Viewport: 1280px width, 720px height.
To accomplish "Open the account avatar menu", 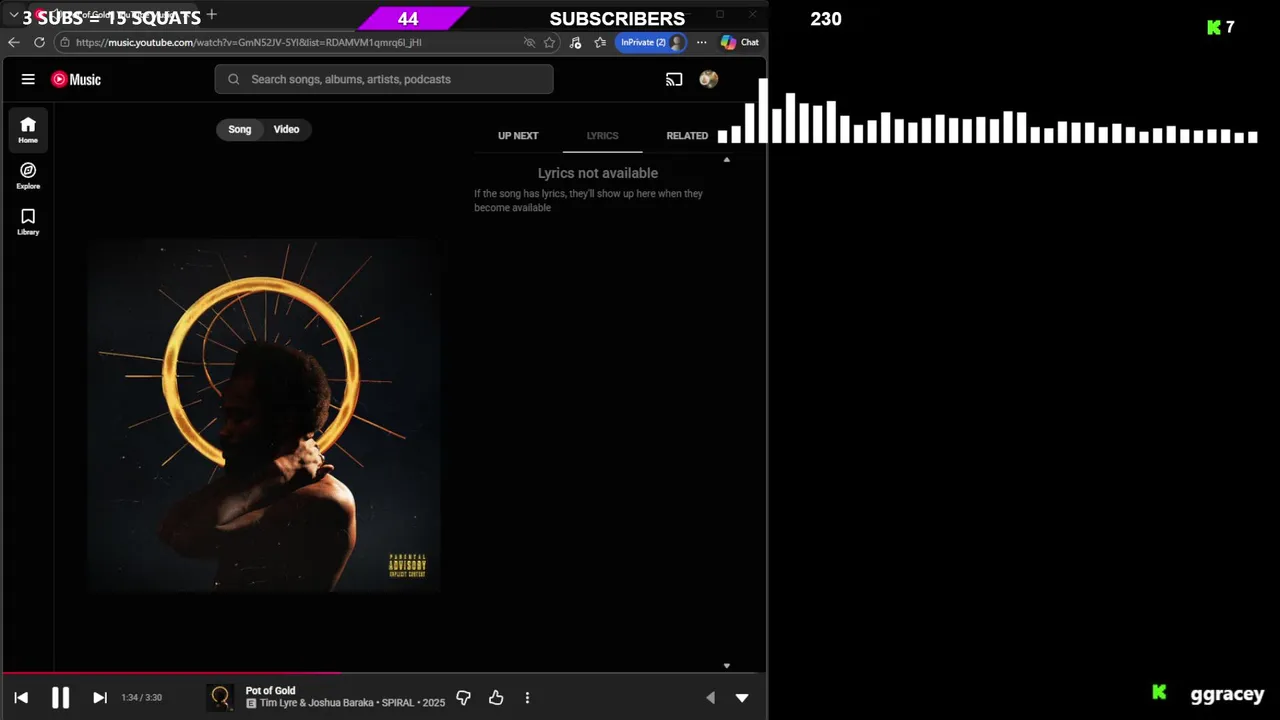I will (x=709, y=79).
